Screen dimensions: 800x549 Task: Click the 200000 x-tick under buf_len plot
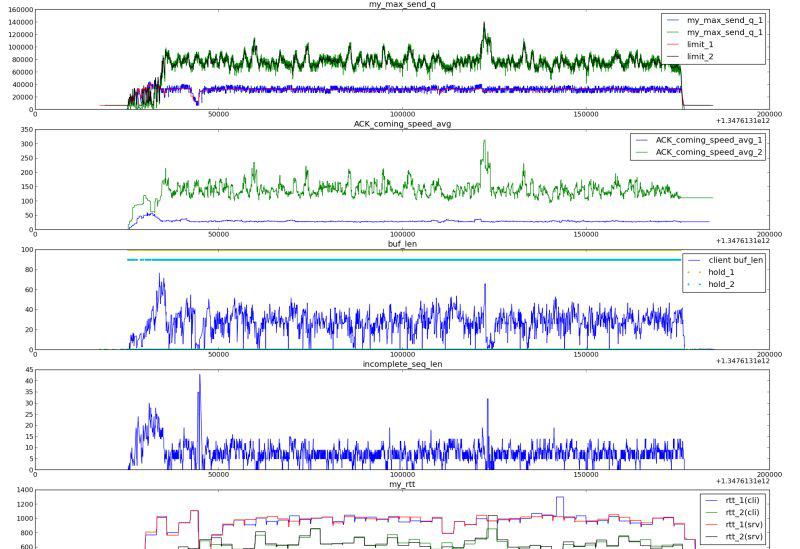pos(769,354)
